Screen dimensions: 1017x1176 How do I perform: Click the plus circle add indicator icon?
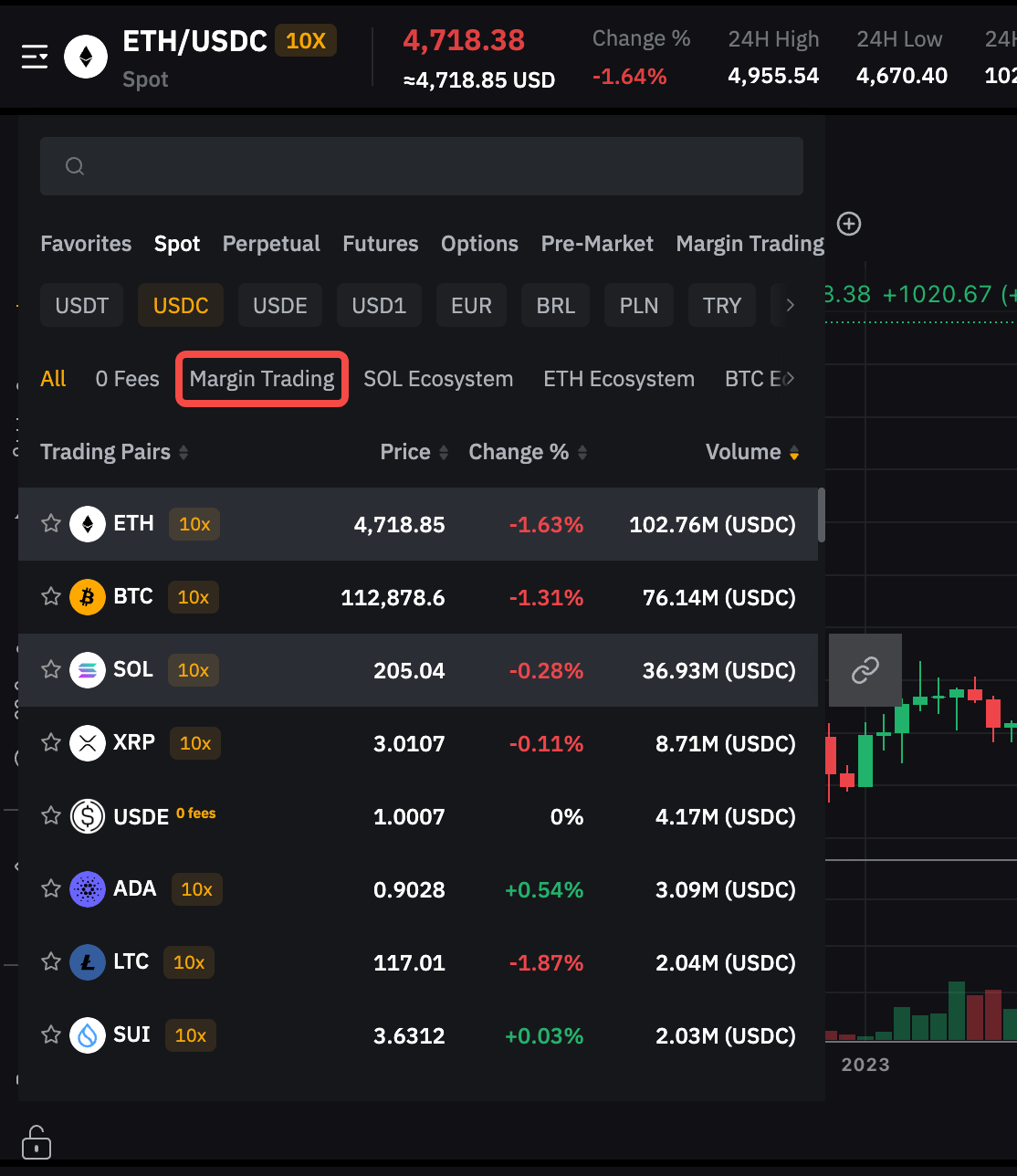click(849, 224)
